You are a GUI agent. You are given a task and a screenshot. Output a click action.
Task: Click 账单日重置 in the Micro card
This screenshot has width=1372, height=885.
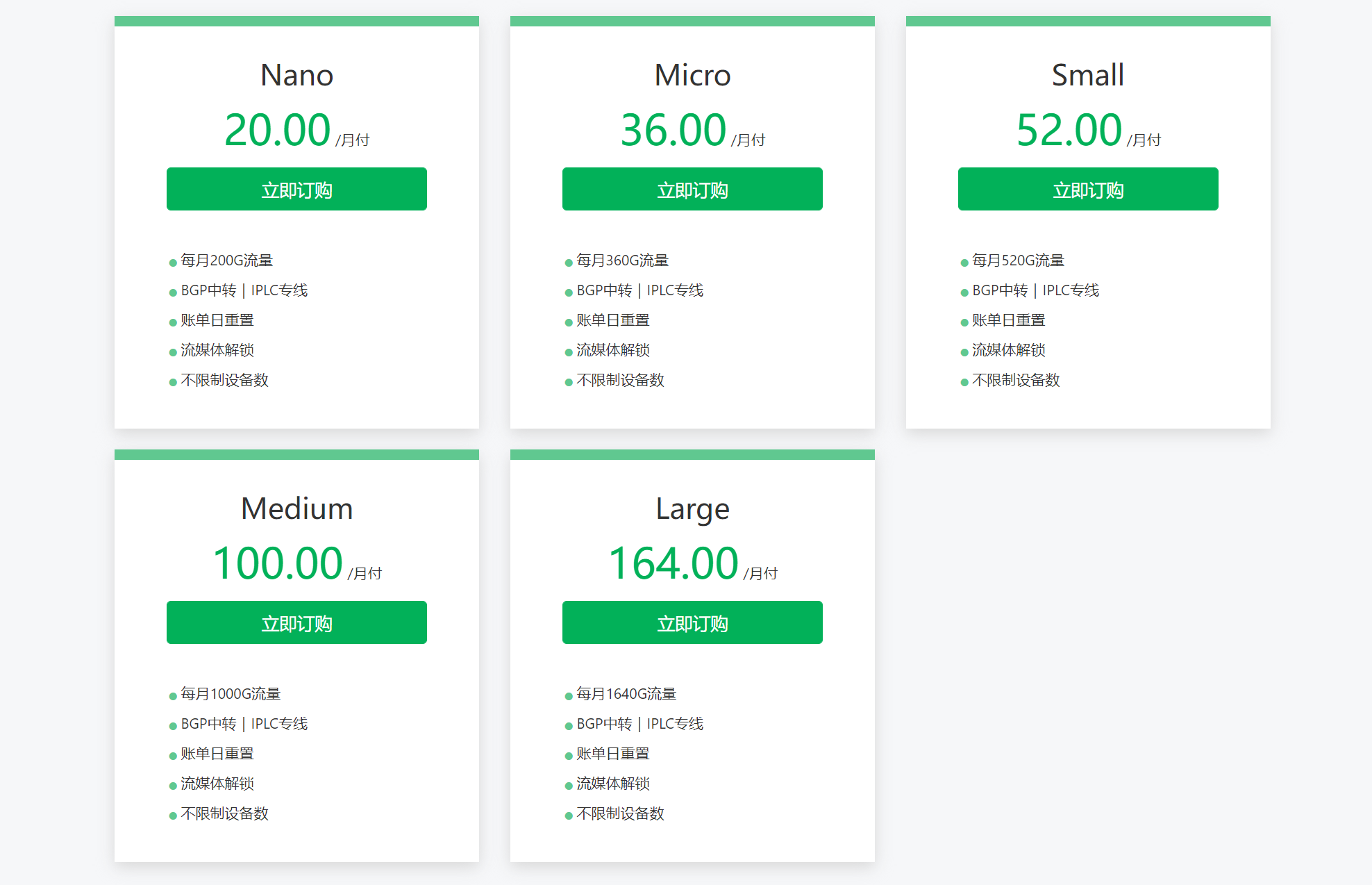tap(613, 320)
